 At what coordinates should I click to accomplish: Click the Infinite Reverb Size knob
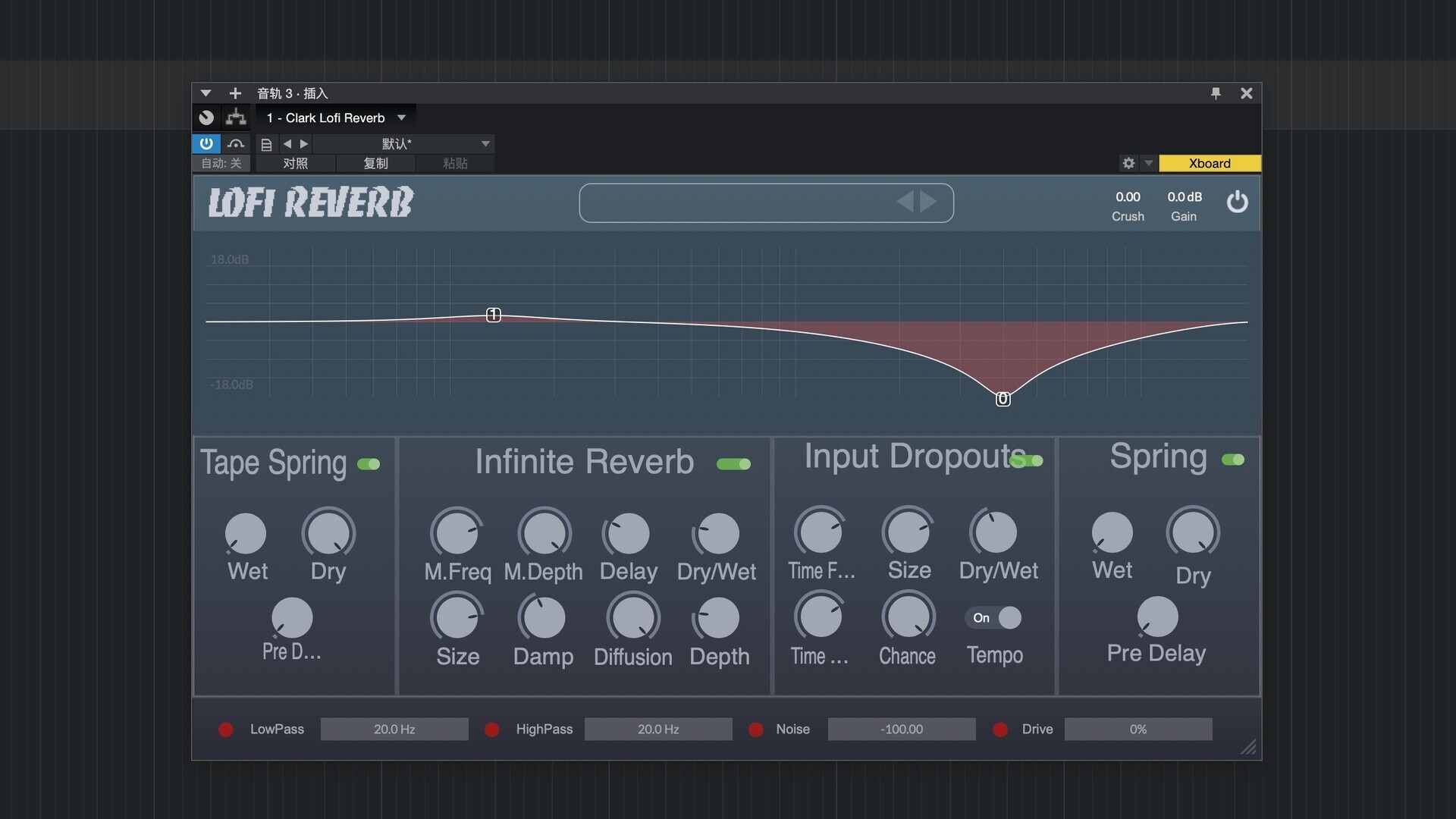pos(457,618)
